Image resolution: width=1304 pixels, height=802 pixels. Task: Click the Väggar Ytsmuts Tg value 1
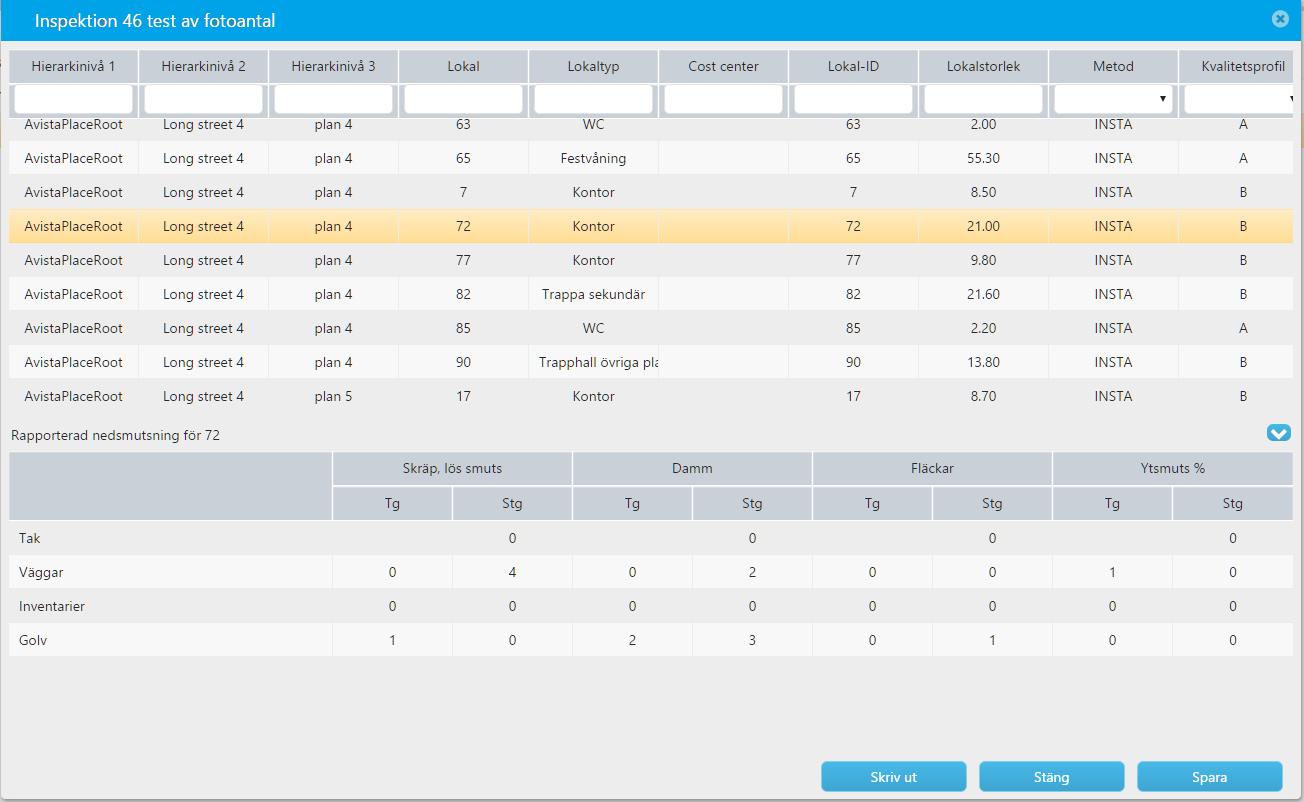pos(1112,572)
